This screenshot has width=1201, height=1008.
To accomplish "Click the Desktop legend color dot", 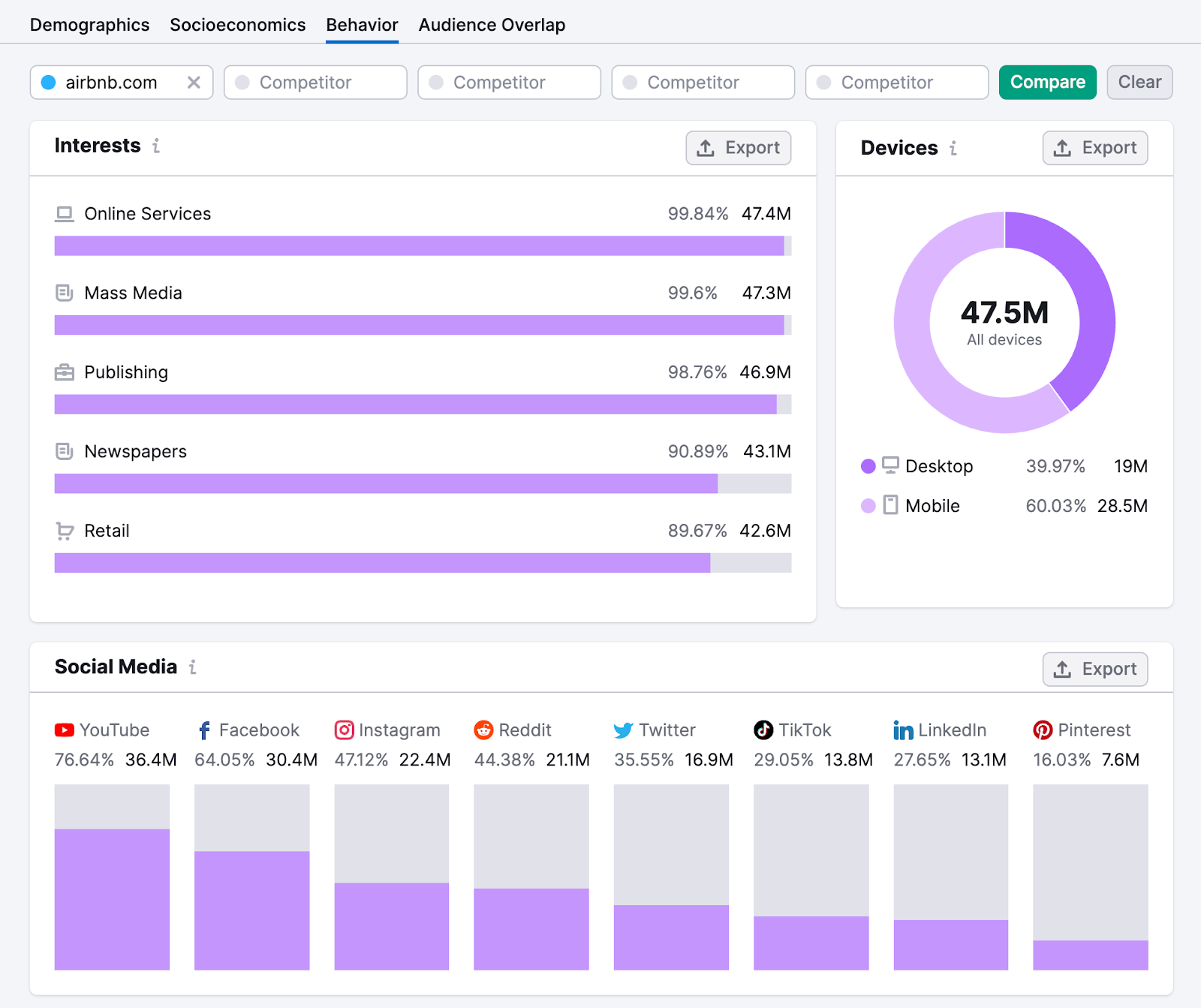I will coord(868,466).
